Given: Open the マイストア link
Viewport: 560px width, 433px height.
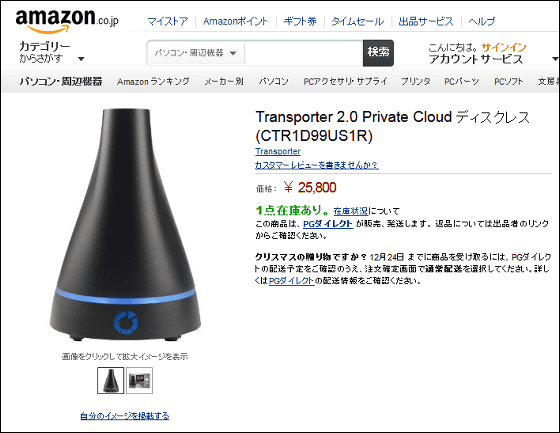Looking at the screenshot, I should 168,21.
